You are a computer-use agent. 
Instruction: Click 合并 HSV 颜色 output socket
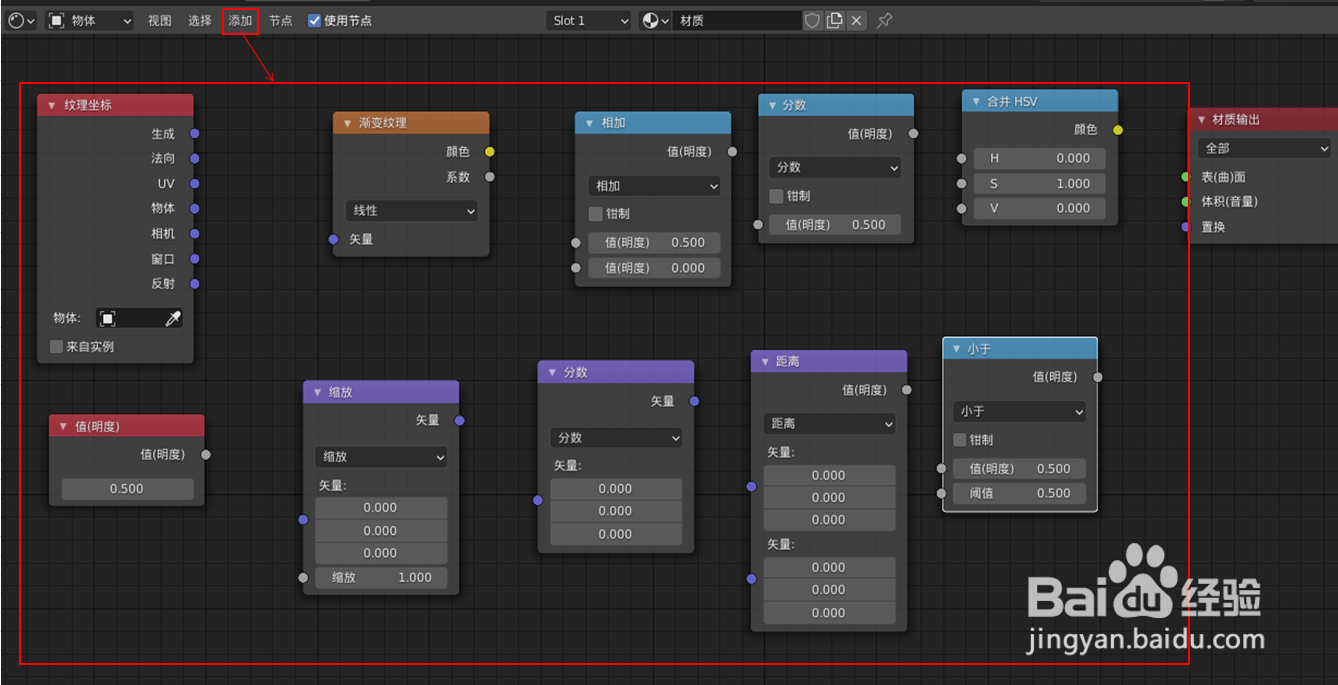point(1117,130)
